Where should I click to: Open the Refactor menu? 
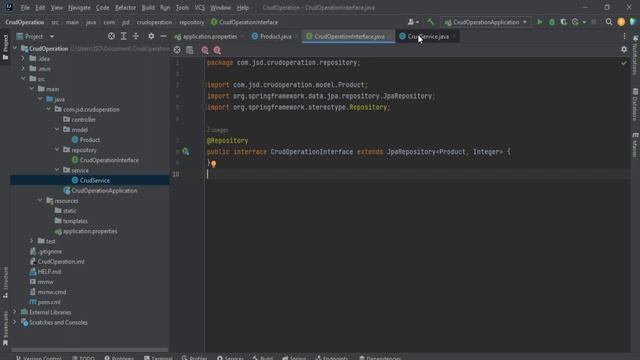[x=125, y=7]
